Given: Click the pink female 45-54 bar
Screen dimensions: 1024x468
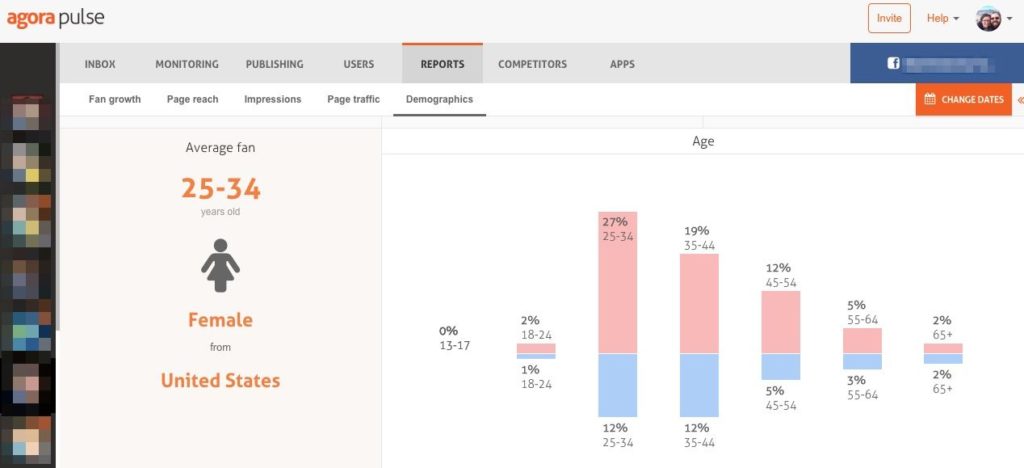Looking at the screenshot, I should [780, 322].
